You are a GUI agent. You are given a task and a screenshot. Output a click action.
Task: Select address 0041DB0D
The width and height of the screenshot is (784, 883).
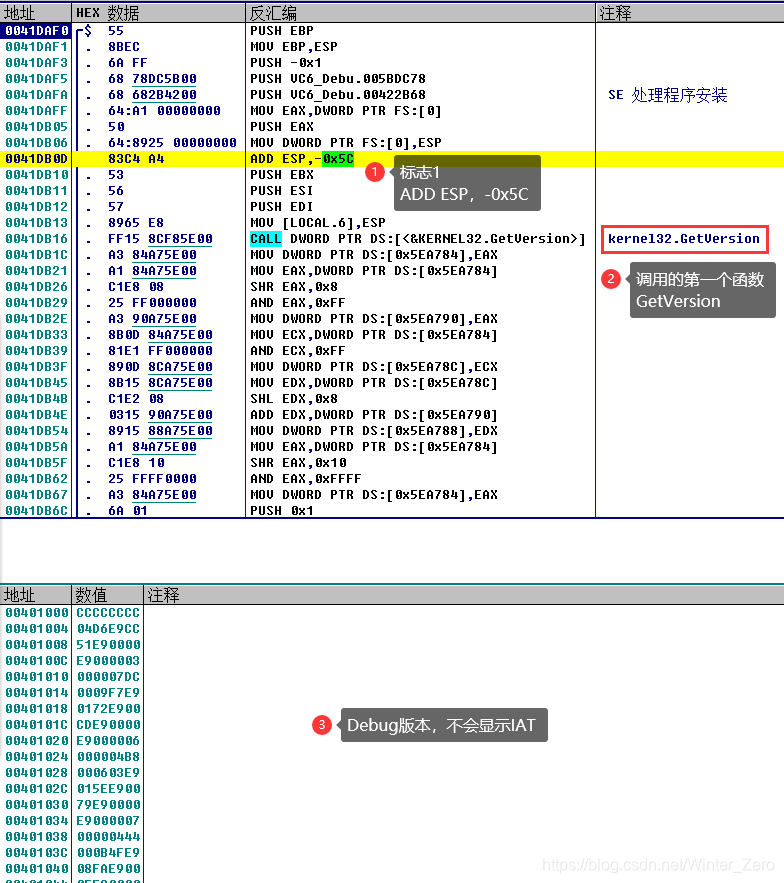click(37, 159)
